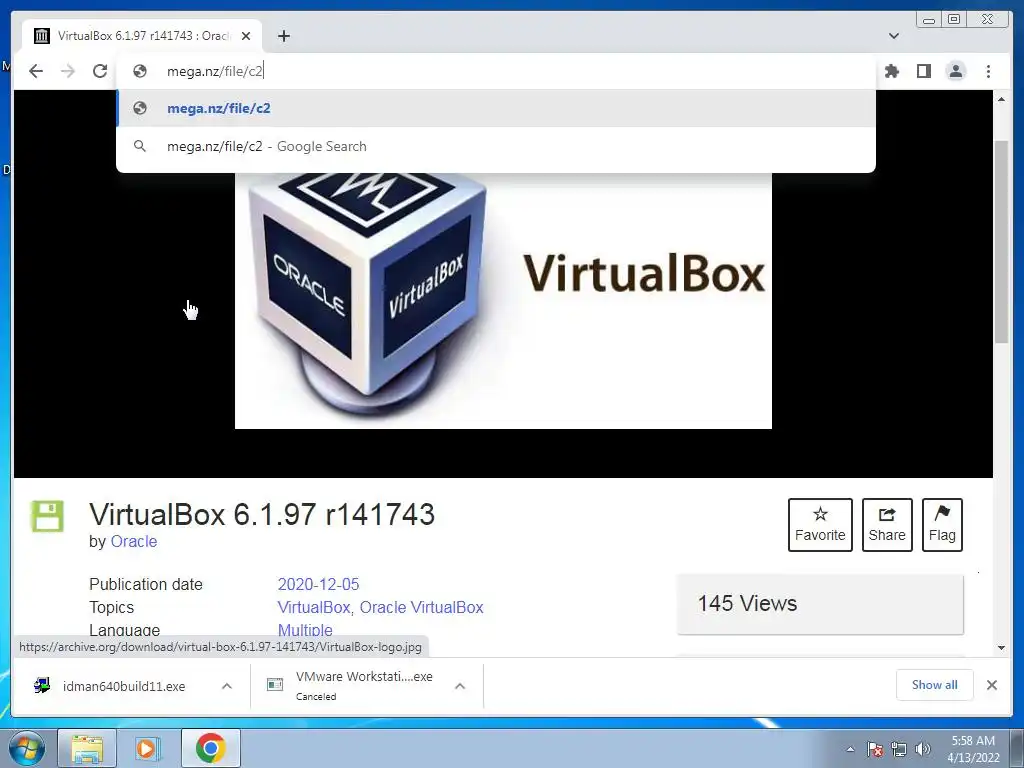Reload the page with the refresh icon
The image size is (1024, 768).
(100, 71)
